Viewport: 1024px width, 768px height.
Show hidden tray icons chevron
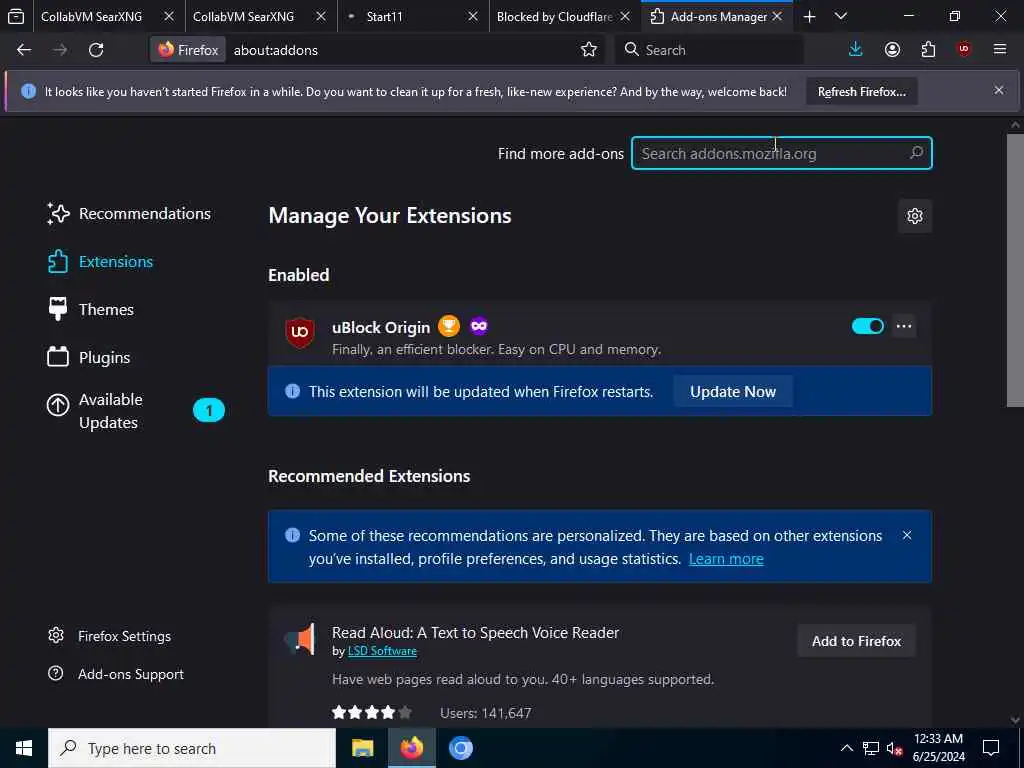(x=846, y=748)
